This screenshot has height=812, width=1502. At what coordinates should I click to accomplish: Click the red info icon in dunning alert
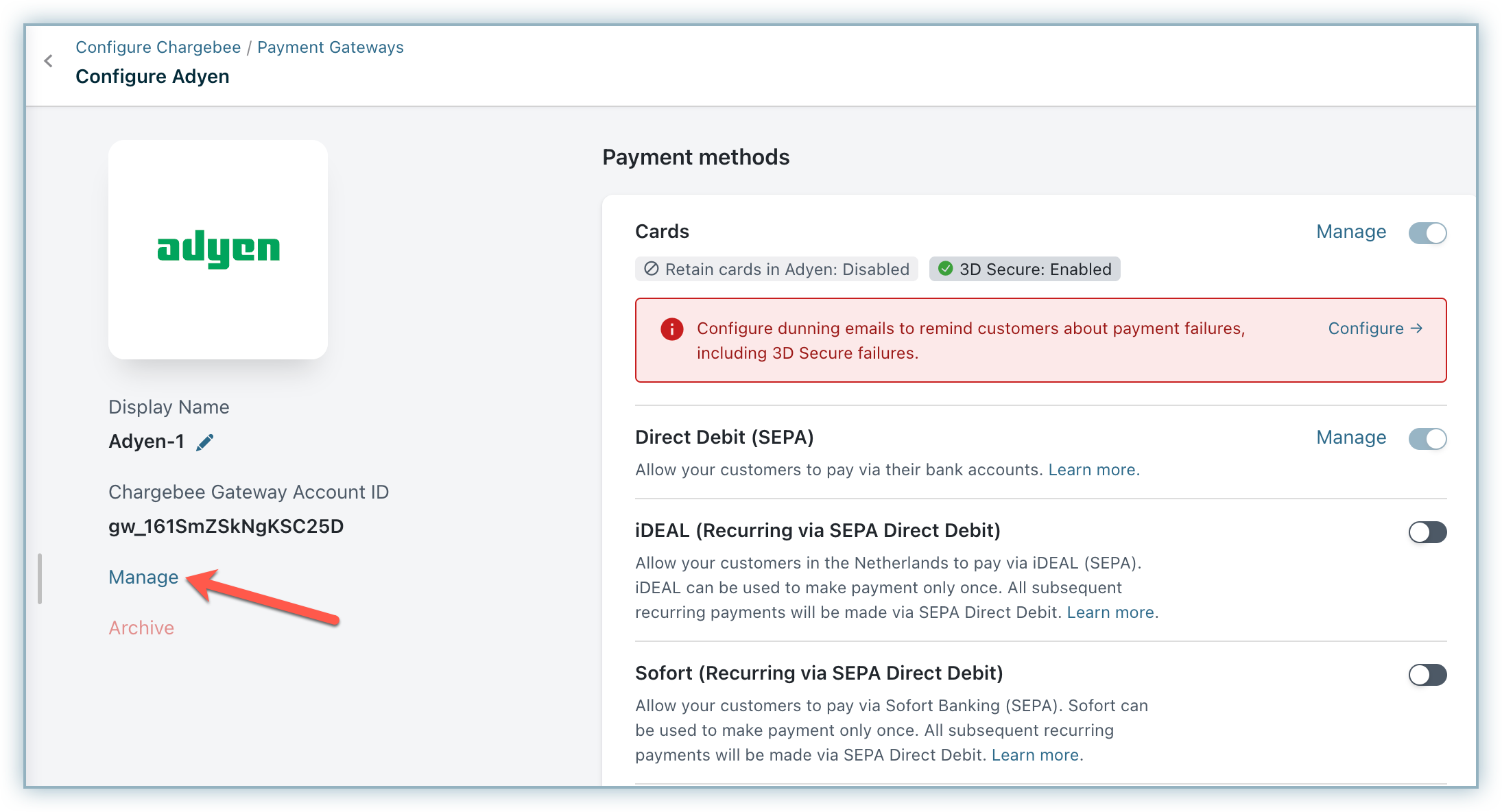pyautogui.click(x=671, y=329)
